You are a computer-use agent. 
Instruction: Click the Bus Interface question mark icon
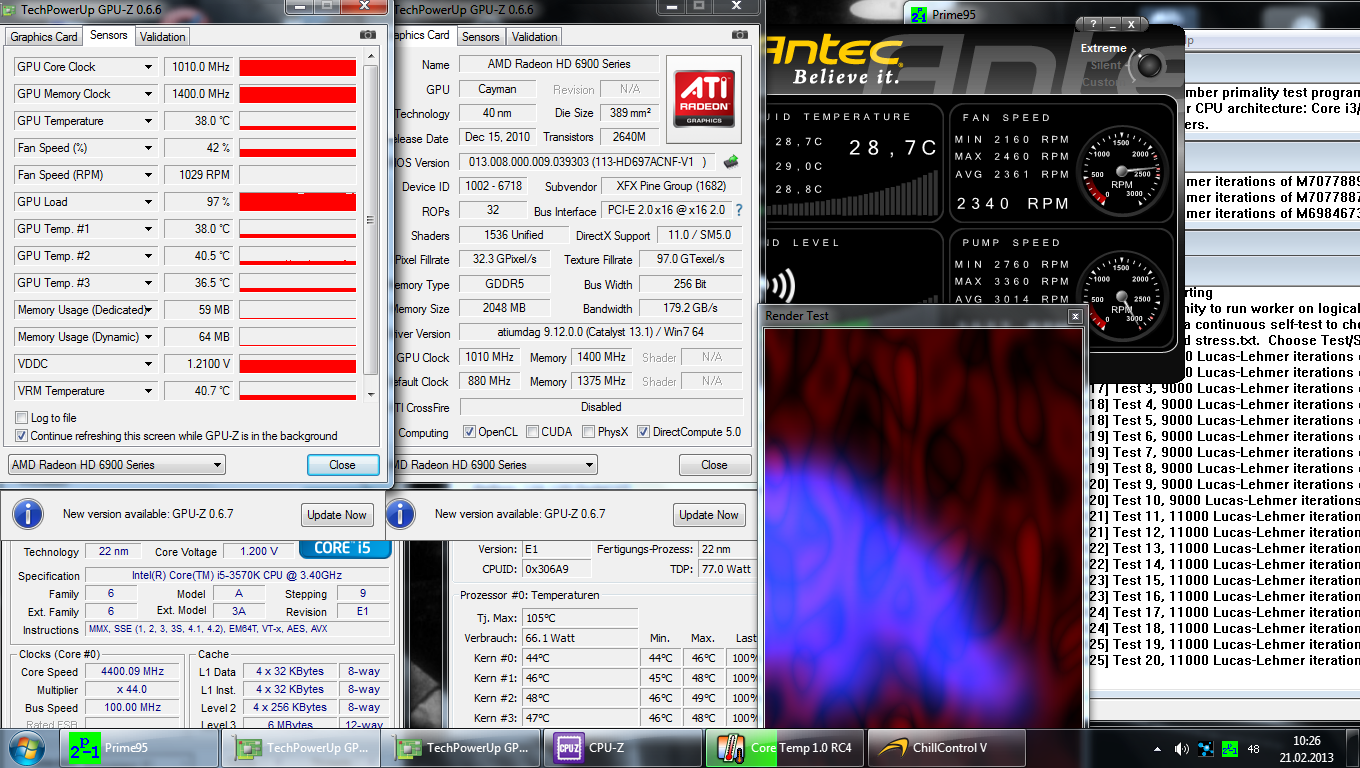click(x=739, y=211)
